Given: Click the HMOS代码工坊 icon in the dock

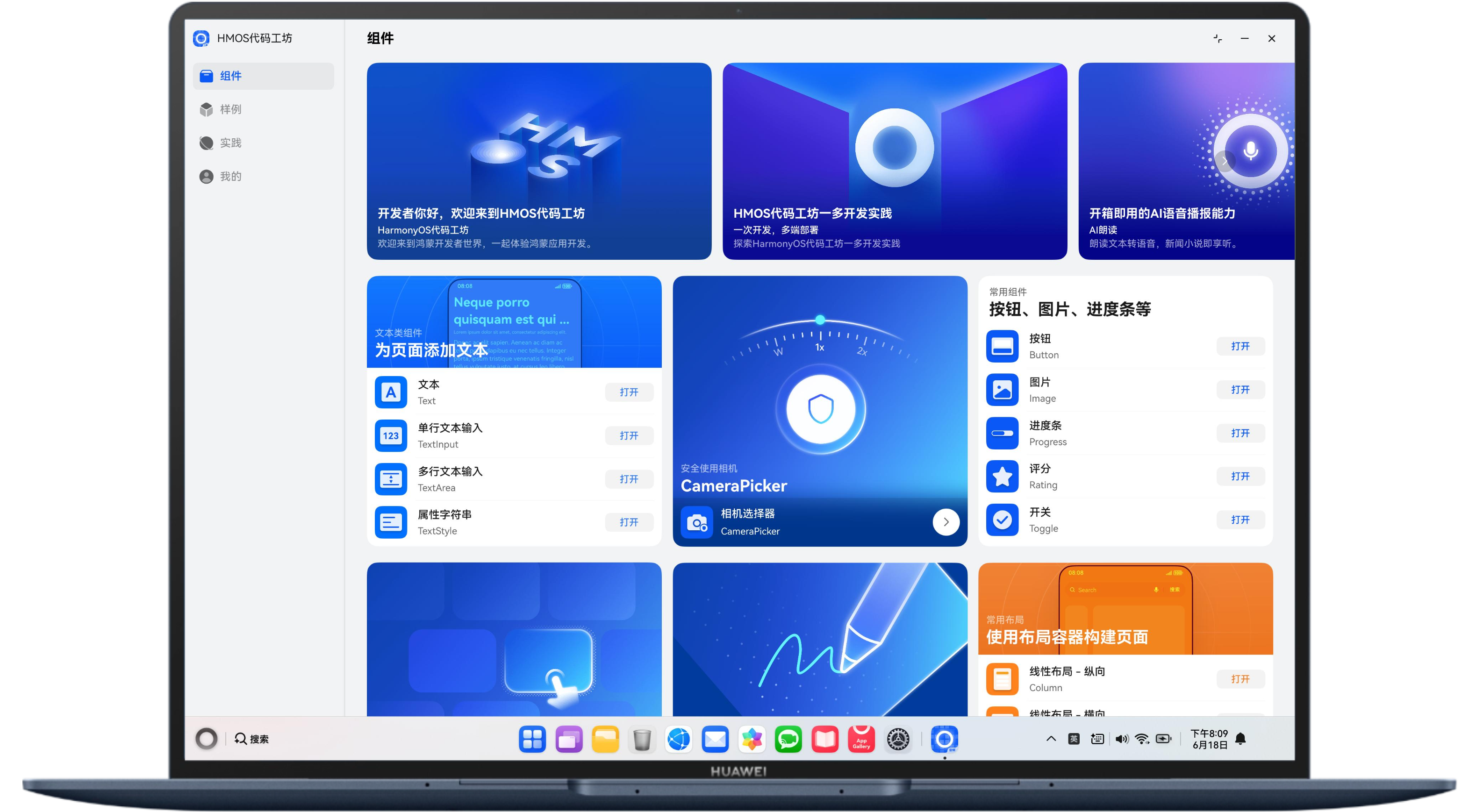Looking at the screenshot, I should pos(945,739).
